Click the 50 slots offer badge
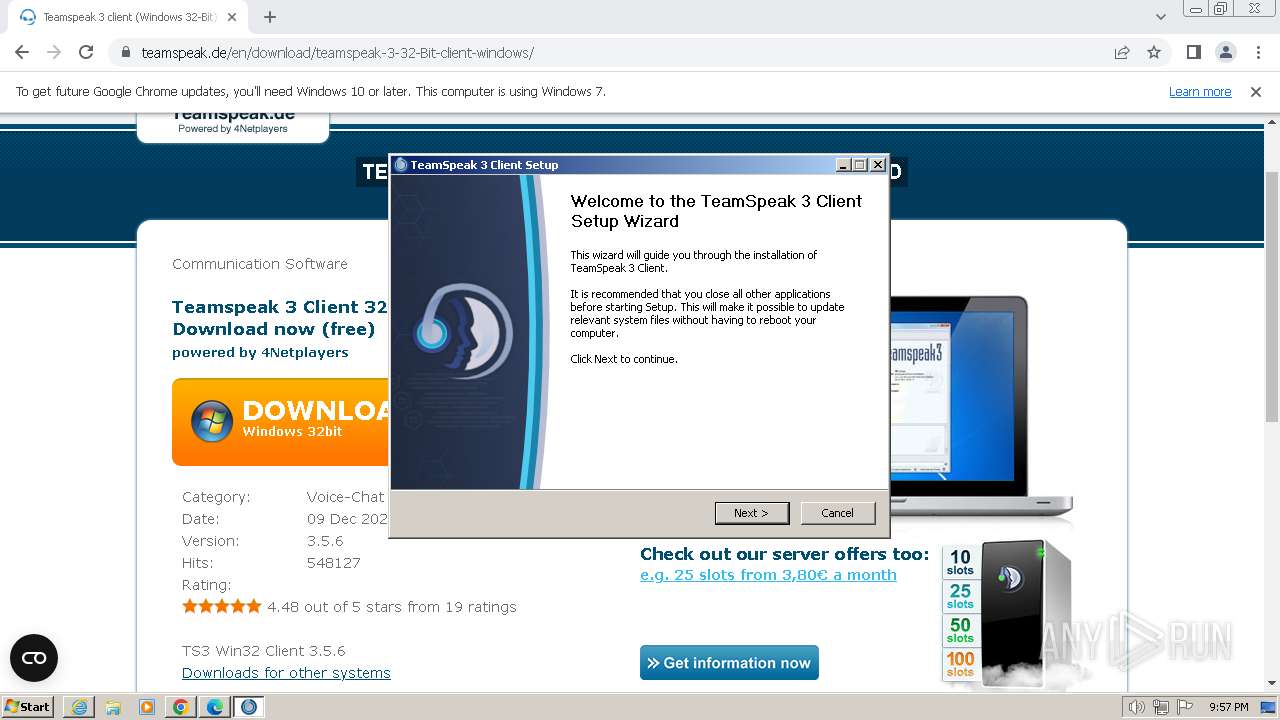 tap(960, 630)
